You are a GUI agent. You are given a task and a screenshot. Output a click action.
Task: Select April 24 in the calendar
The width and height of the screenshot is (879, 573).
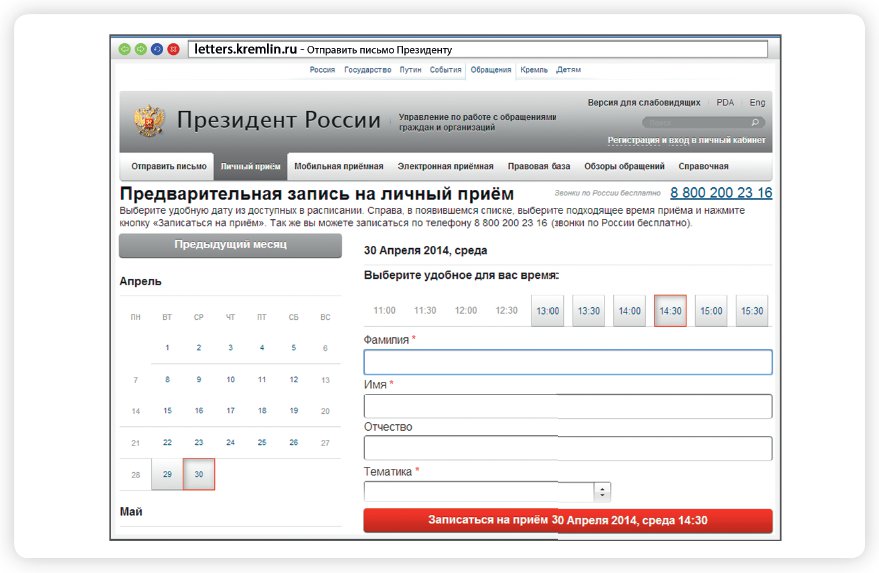[230, 442]
